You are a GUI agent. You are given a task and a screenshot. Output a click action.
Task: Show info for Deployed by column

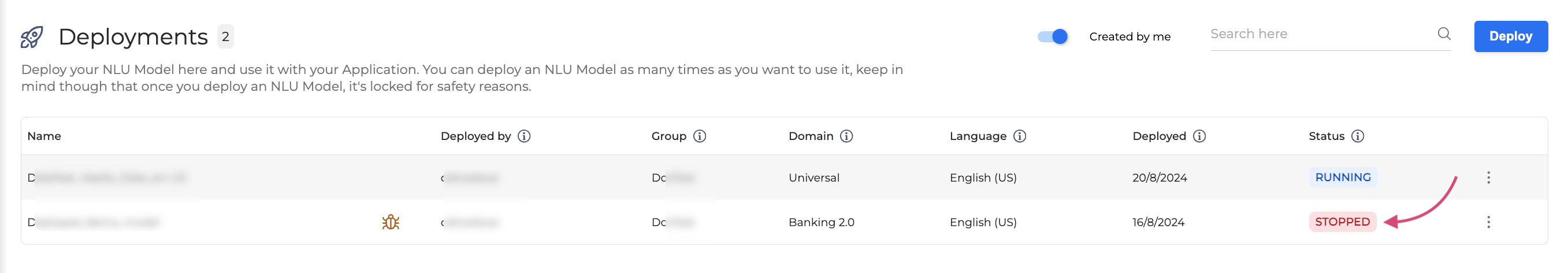[524, 136]
